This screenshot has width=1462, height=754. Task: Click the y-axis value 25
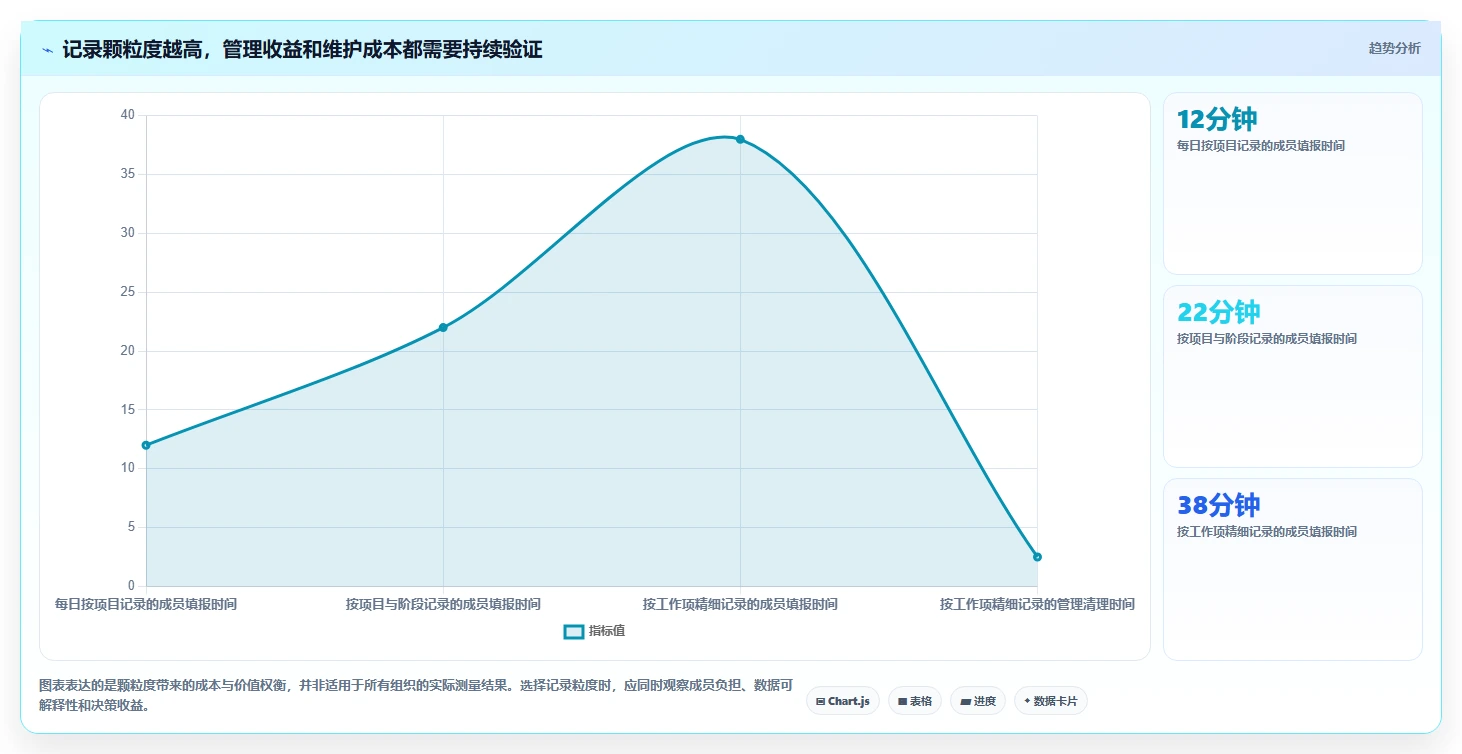pos(127,292)
